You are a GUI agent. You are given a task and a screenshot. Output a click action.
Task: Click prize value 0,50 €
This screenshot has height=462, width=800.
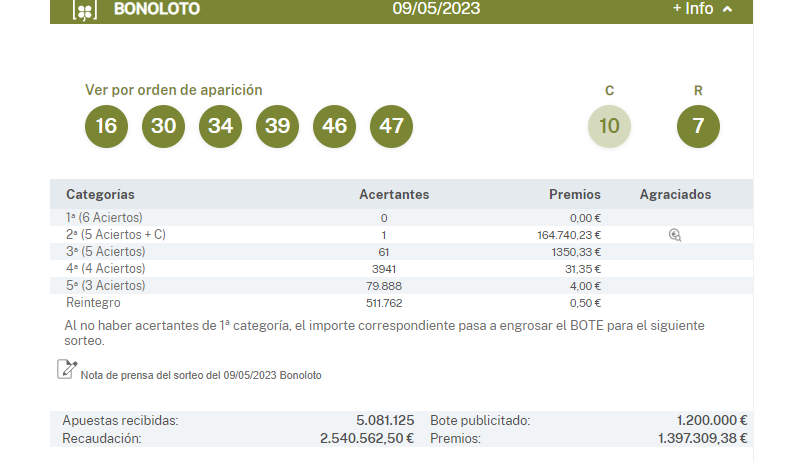[x=585, y=303]
